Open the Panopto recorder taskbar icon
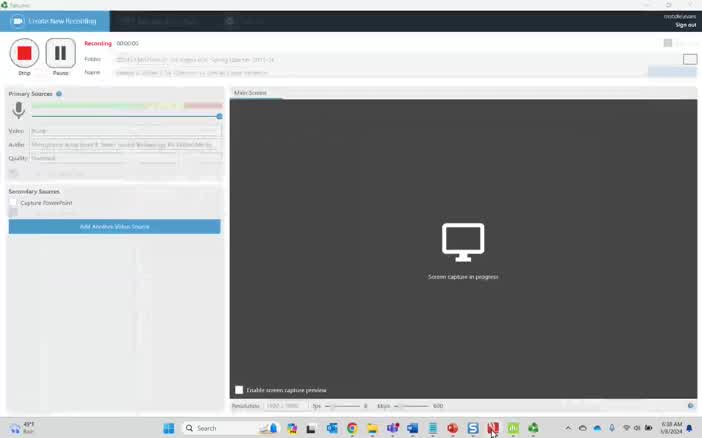 (x=533, y=428)
